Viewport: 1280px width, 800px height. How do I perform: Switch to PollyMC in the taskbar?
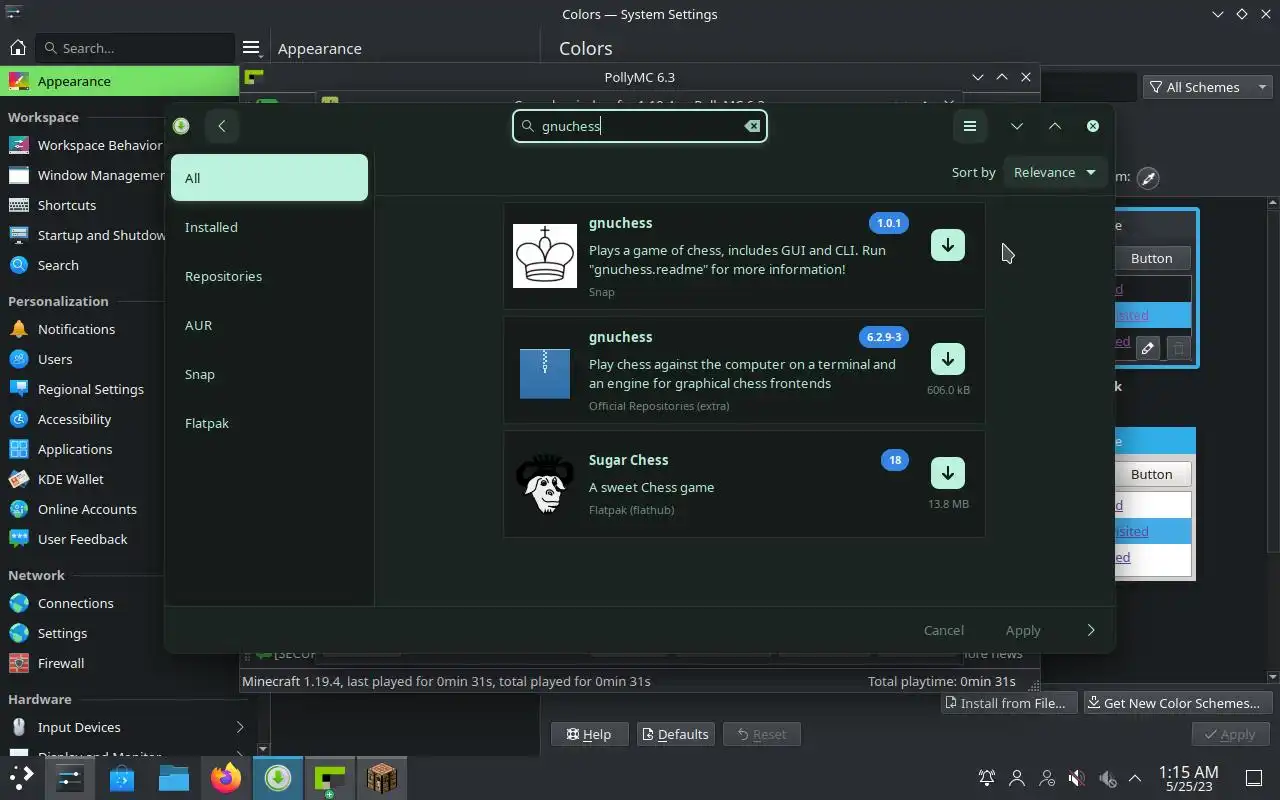pos(330,777)
